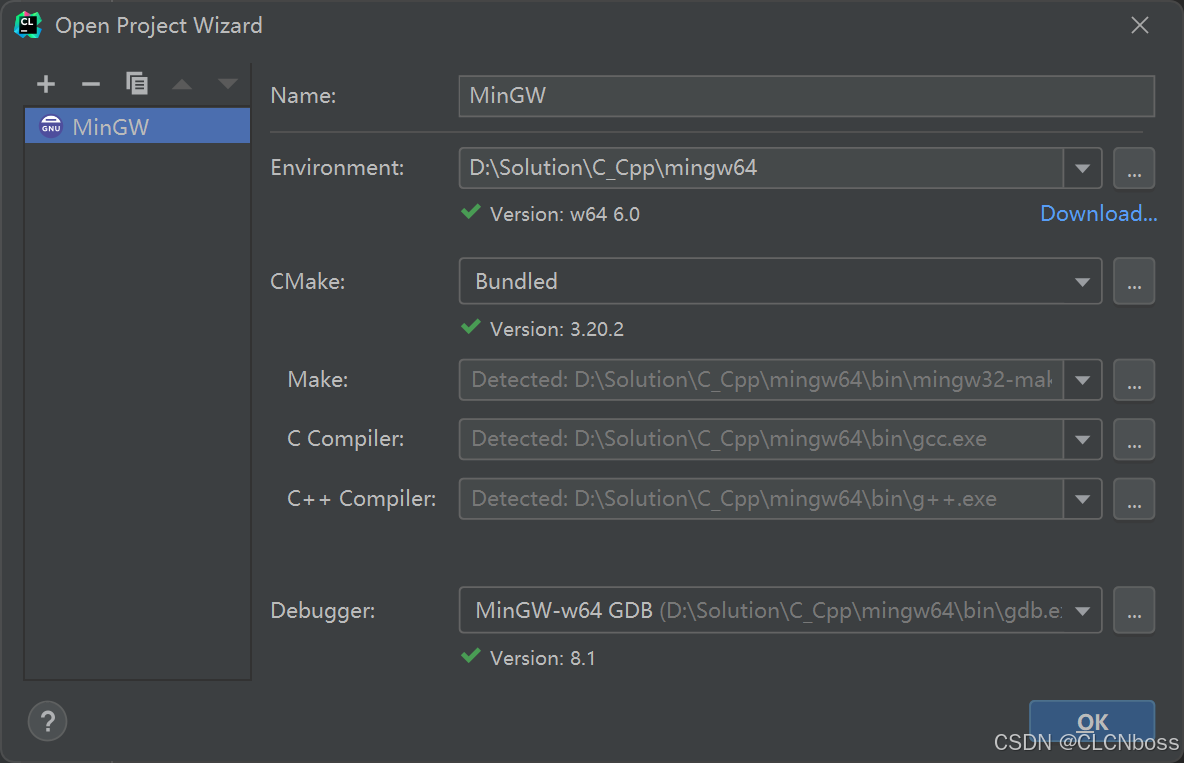Move the toolchain up in the list
Image resolution: width=1184 pixels, height=763 pixels.
[x=182, y=84]
